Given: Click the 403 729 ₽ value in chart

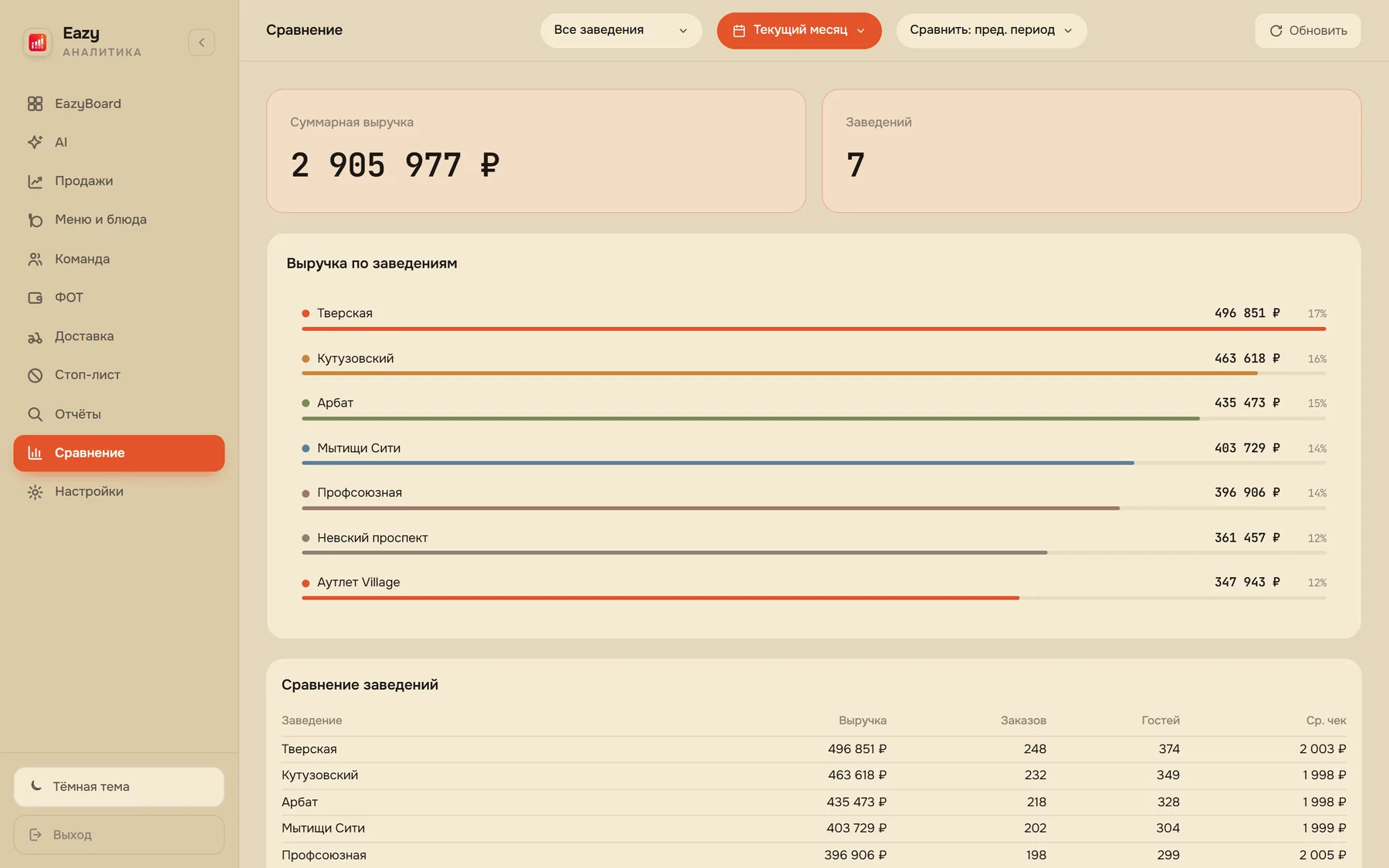Looking at the screenshot, I should [1247, 448].
